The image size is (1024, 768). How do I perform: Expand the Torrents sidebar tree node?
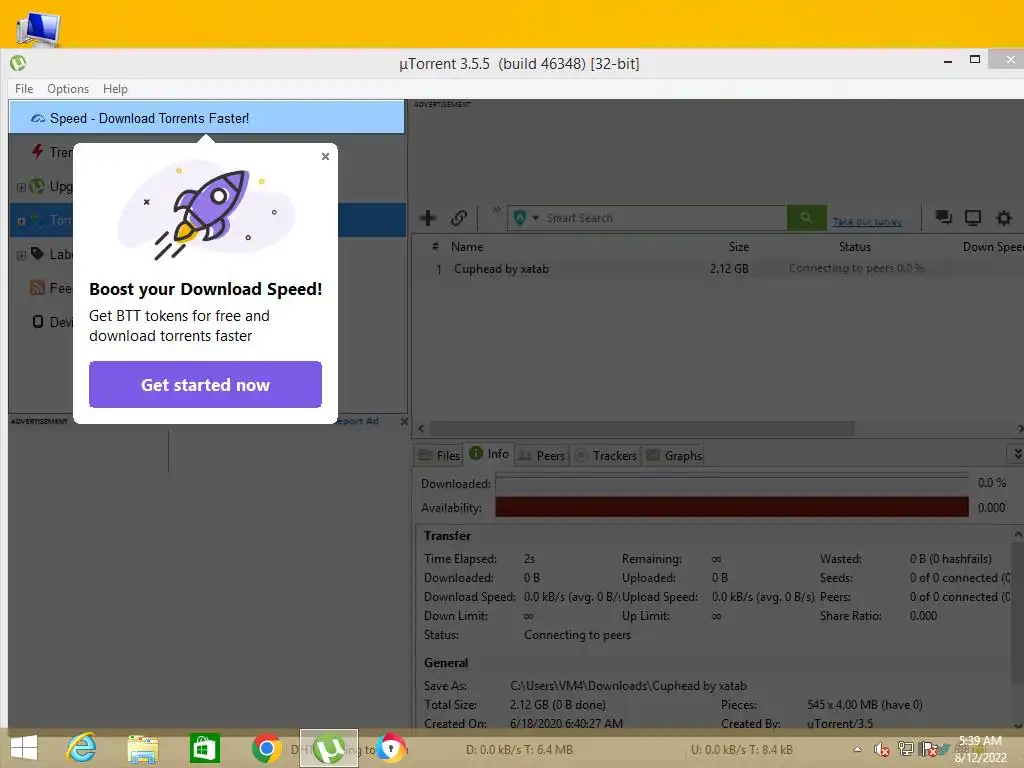click(21, 221)
